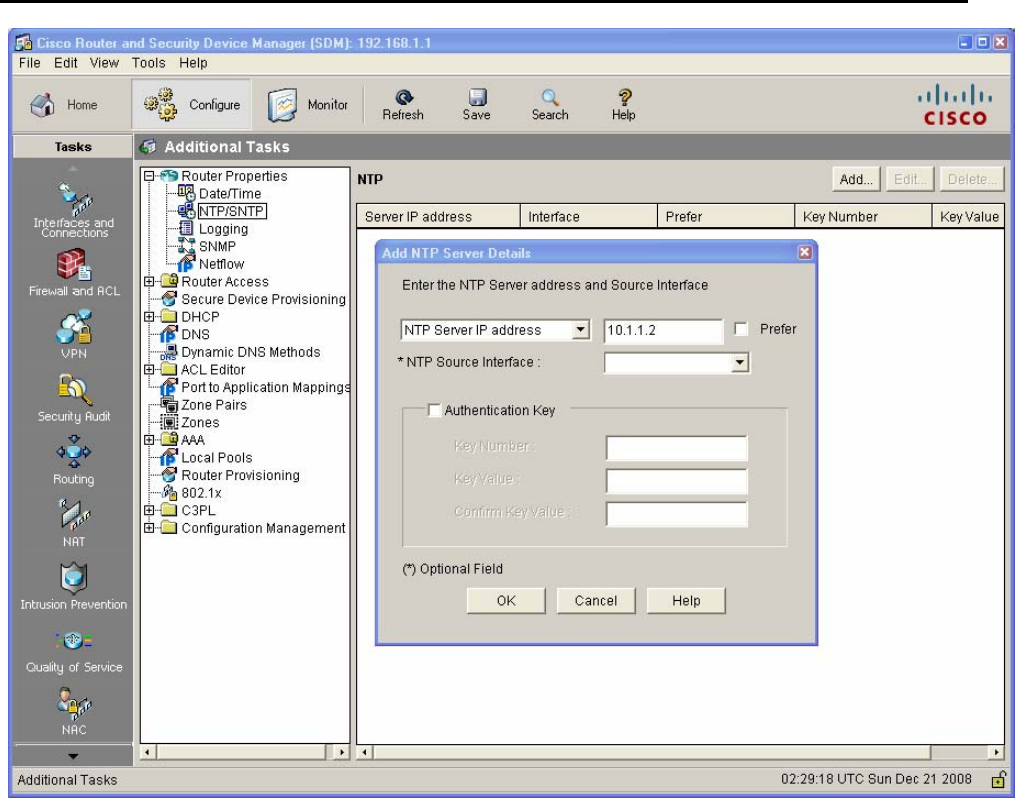
Task: Select the Local Pools tree node
Action: coord(216,458)
